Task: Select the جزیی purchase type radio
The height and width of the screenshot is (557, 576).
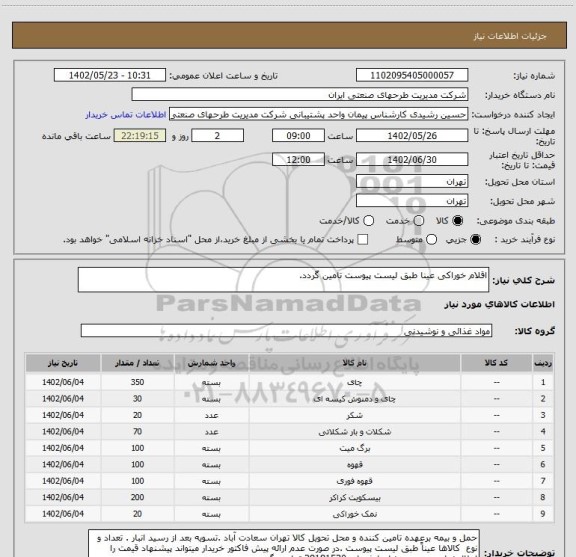Action: pos(476,240)
